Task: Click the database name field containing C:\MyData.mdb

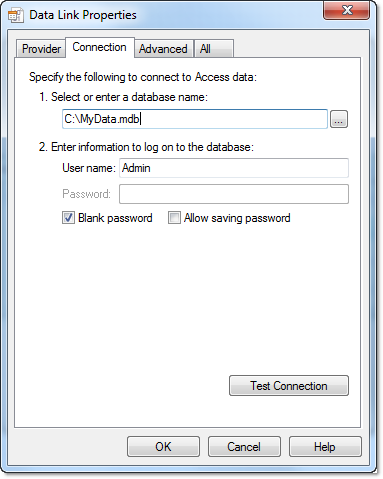Action: [x=195, y=119]
